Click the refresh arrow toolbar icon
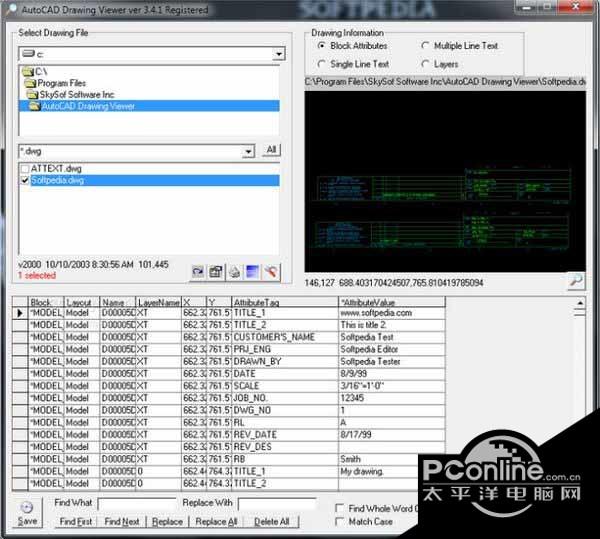This screenshot has height=539, width=600. [198, 272]
